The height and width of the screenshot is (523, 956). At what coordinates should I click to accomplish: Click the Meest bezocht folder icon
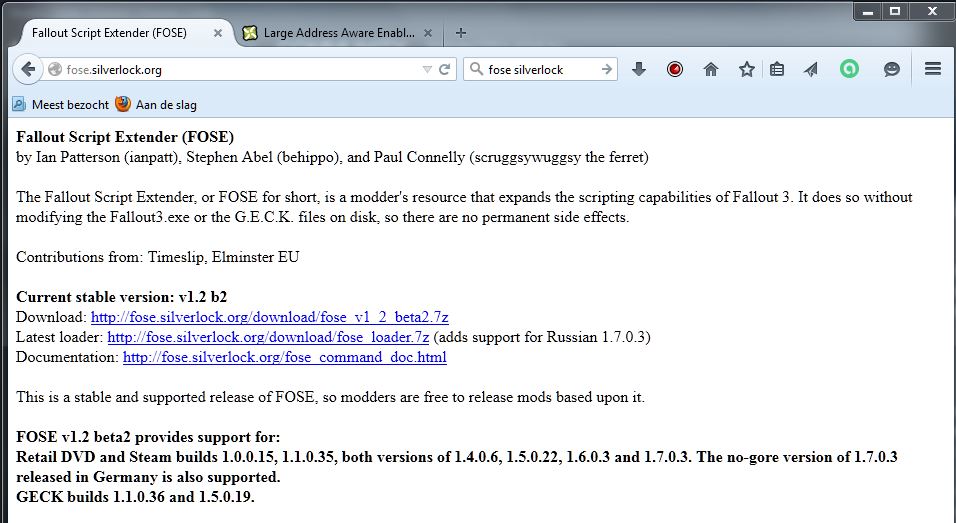[20, 104]
